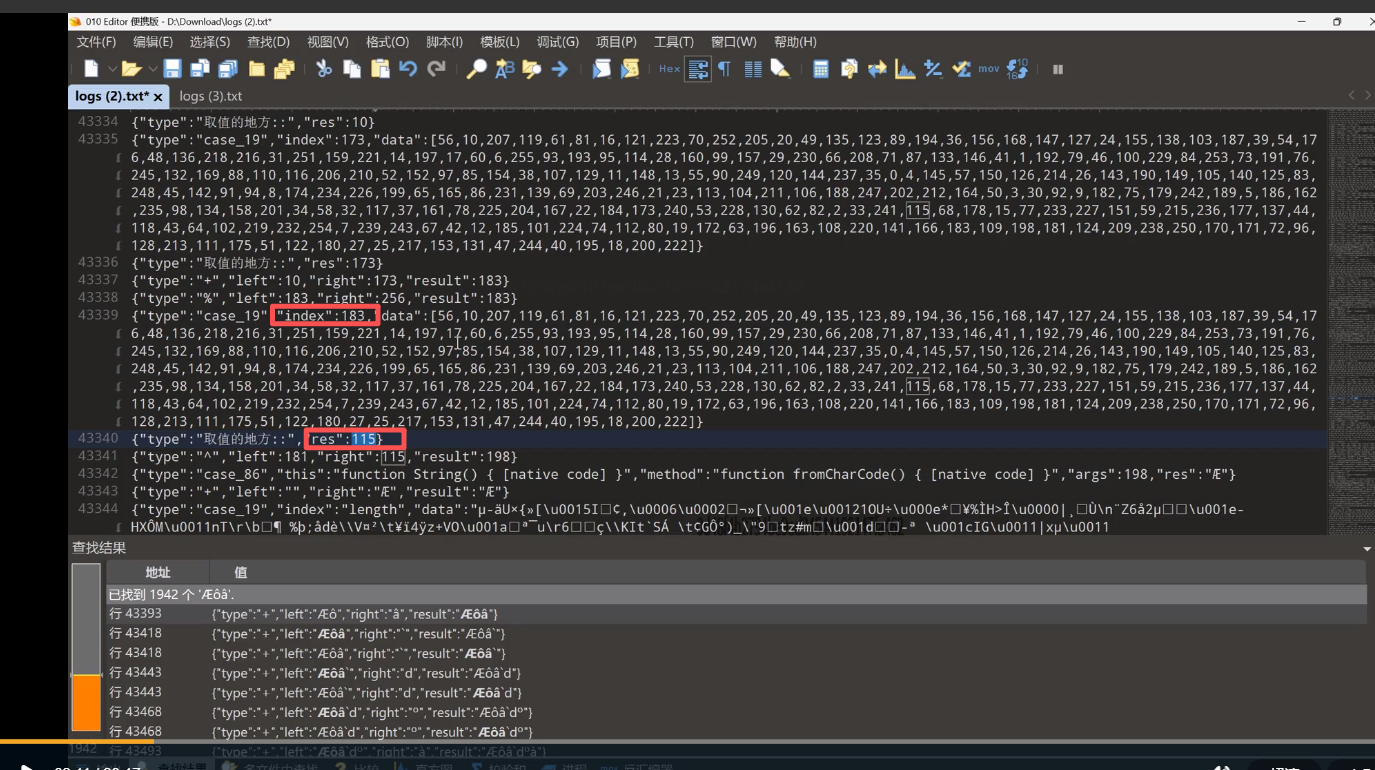Toggle whitespace display pilcrow icon
The width and height of the screenshot is (1375, 770).
[724, 69]
